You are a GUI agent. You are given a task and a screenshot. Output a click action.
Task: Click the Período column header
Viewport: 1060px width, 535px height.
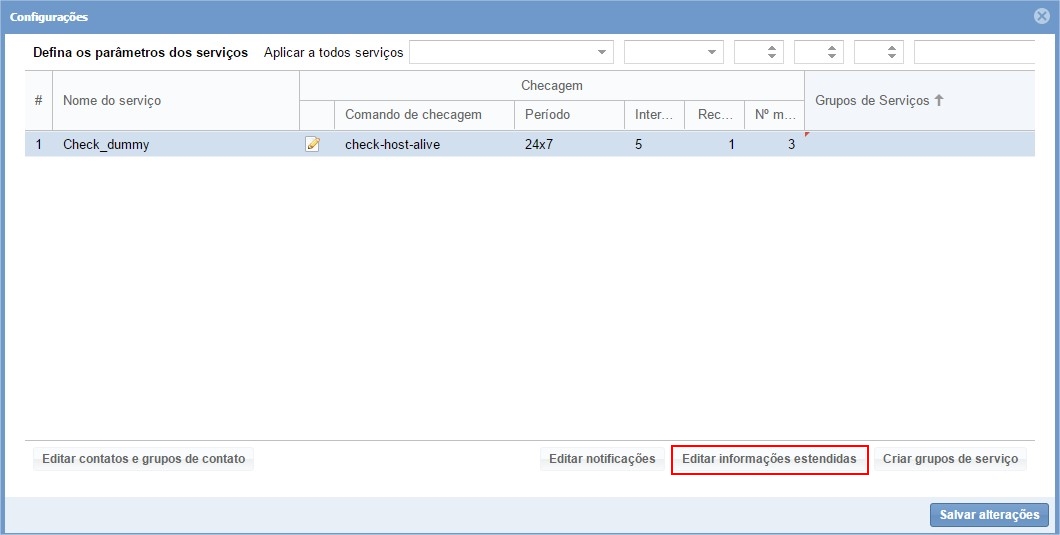[x=547, y=115]
